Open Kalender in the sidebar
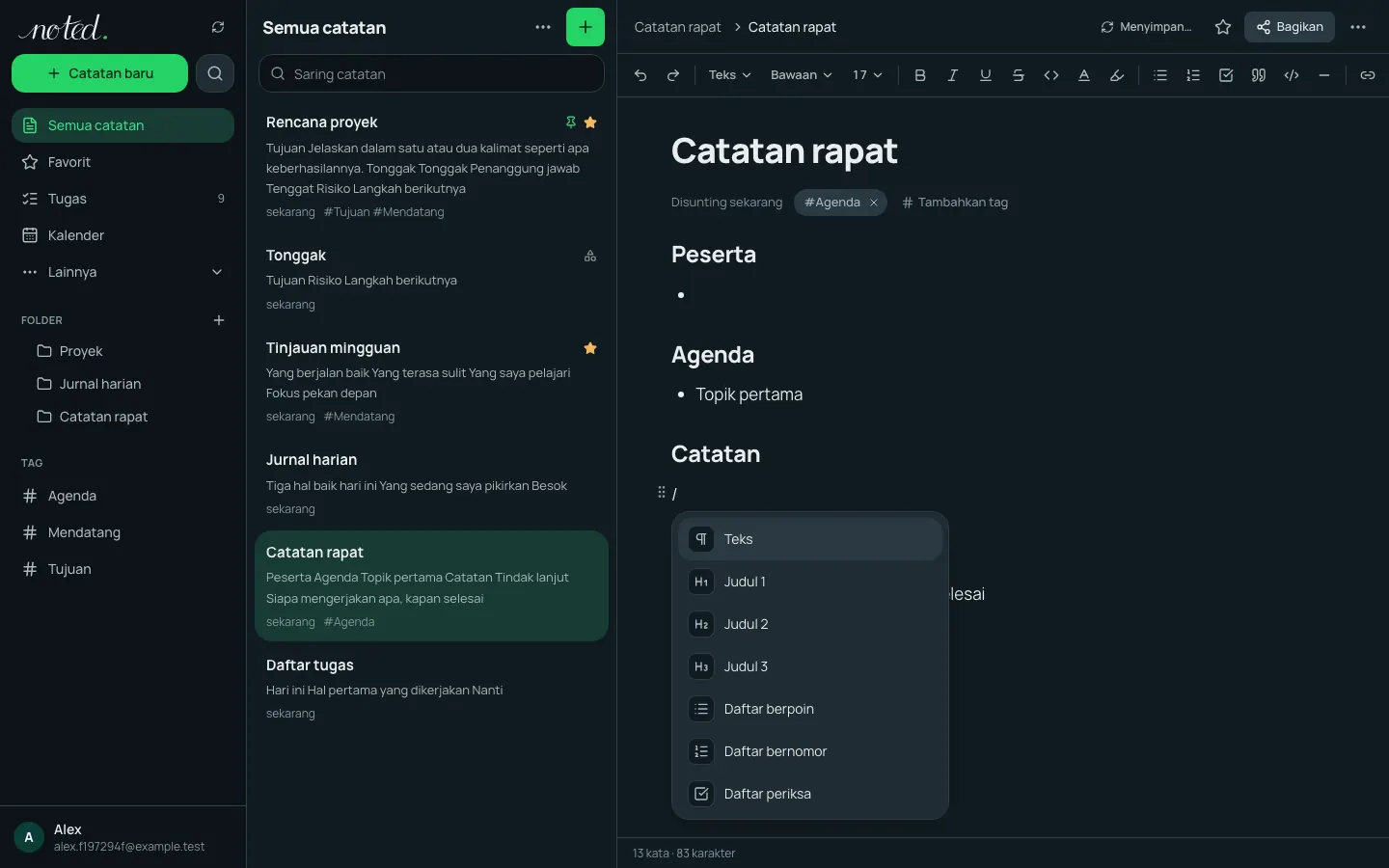The width and height of the screenshot is (1389, 868). coord(123,235)
